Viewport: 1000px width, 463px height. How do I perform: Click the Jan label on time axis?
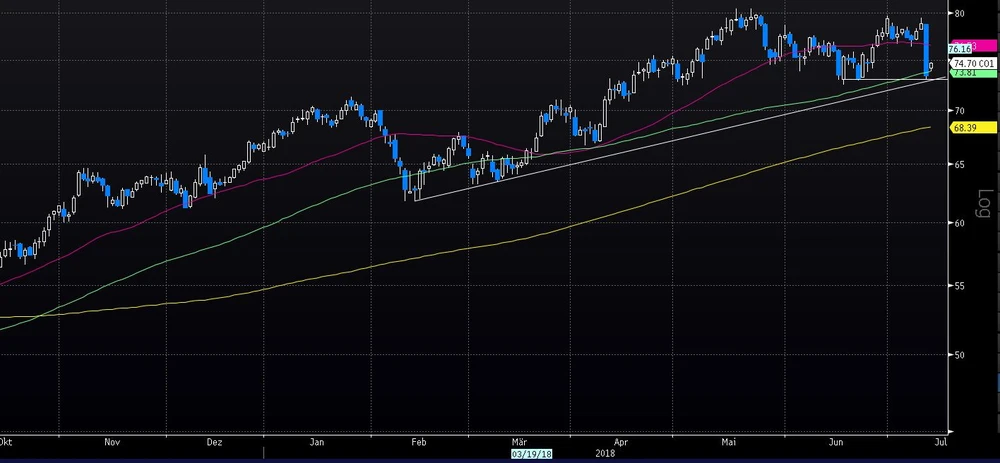(x=317, y=439)
